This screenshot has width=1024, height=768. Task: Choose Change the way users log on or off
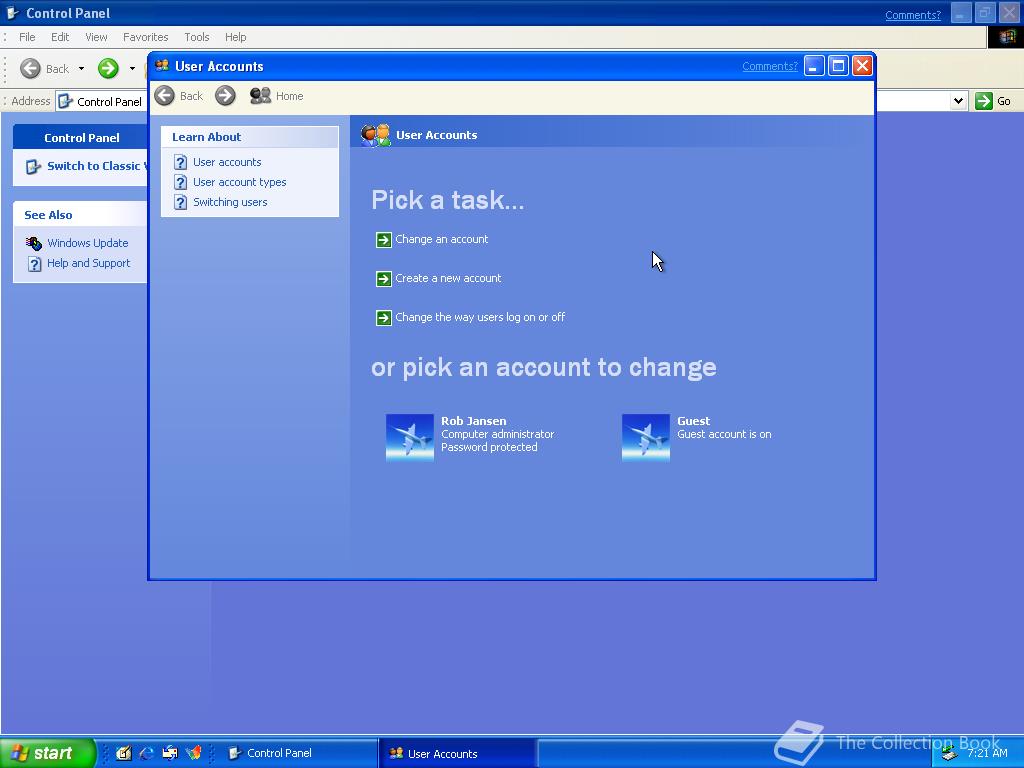(x=480, y=317)
